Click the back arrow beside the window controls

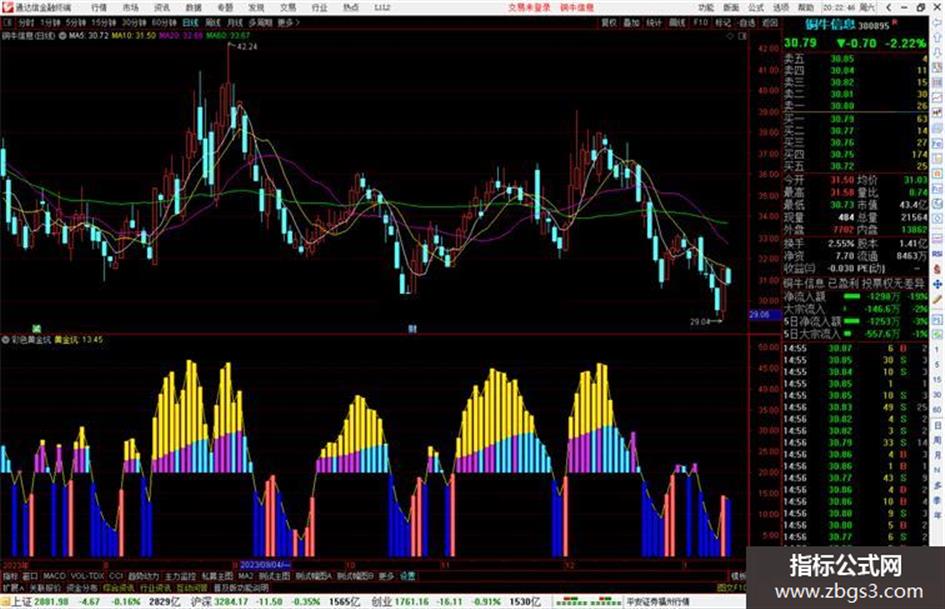click(x=889, y=8)
